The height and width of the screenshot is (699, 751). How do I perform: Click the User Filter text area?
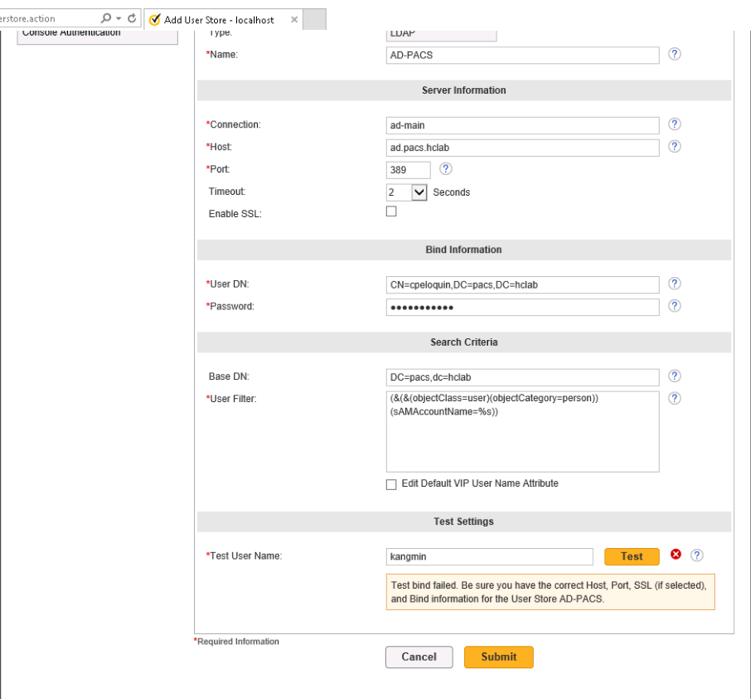click(x=523, y=432)
